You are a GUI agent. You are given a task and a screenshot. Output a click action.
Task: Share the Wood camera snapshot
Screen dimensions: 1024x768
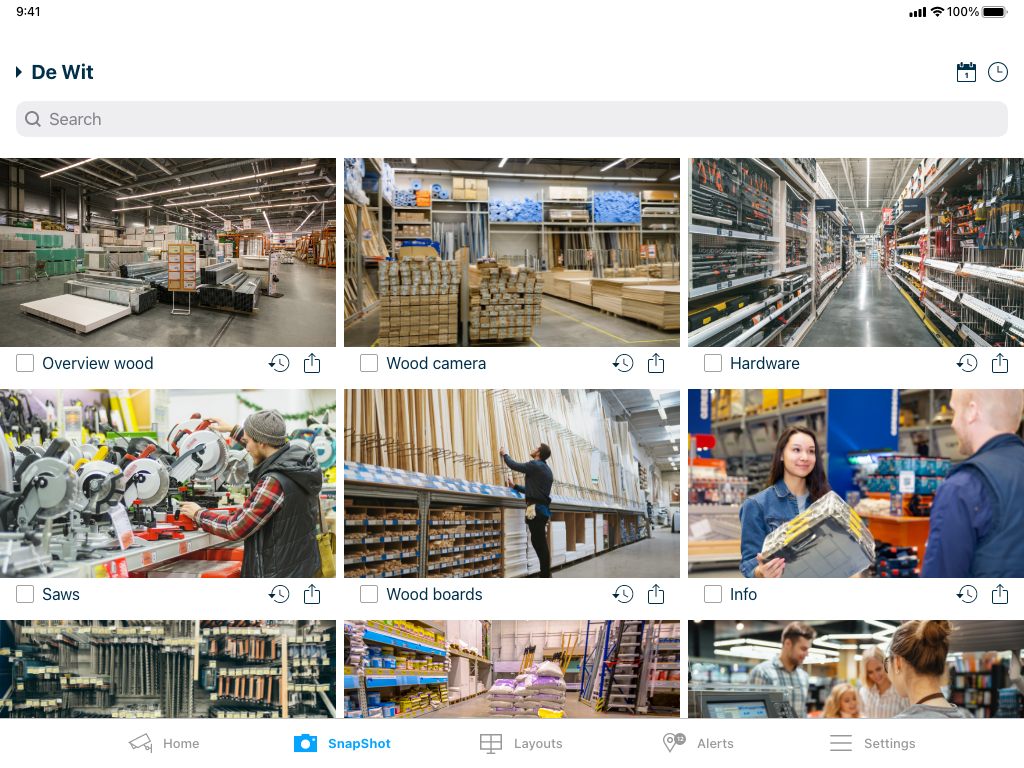pyautogui.click(x=656, y=363)
